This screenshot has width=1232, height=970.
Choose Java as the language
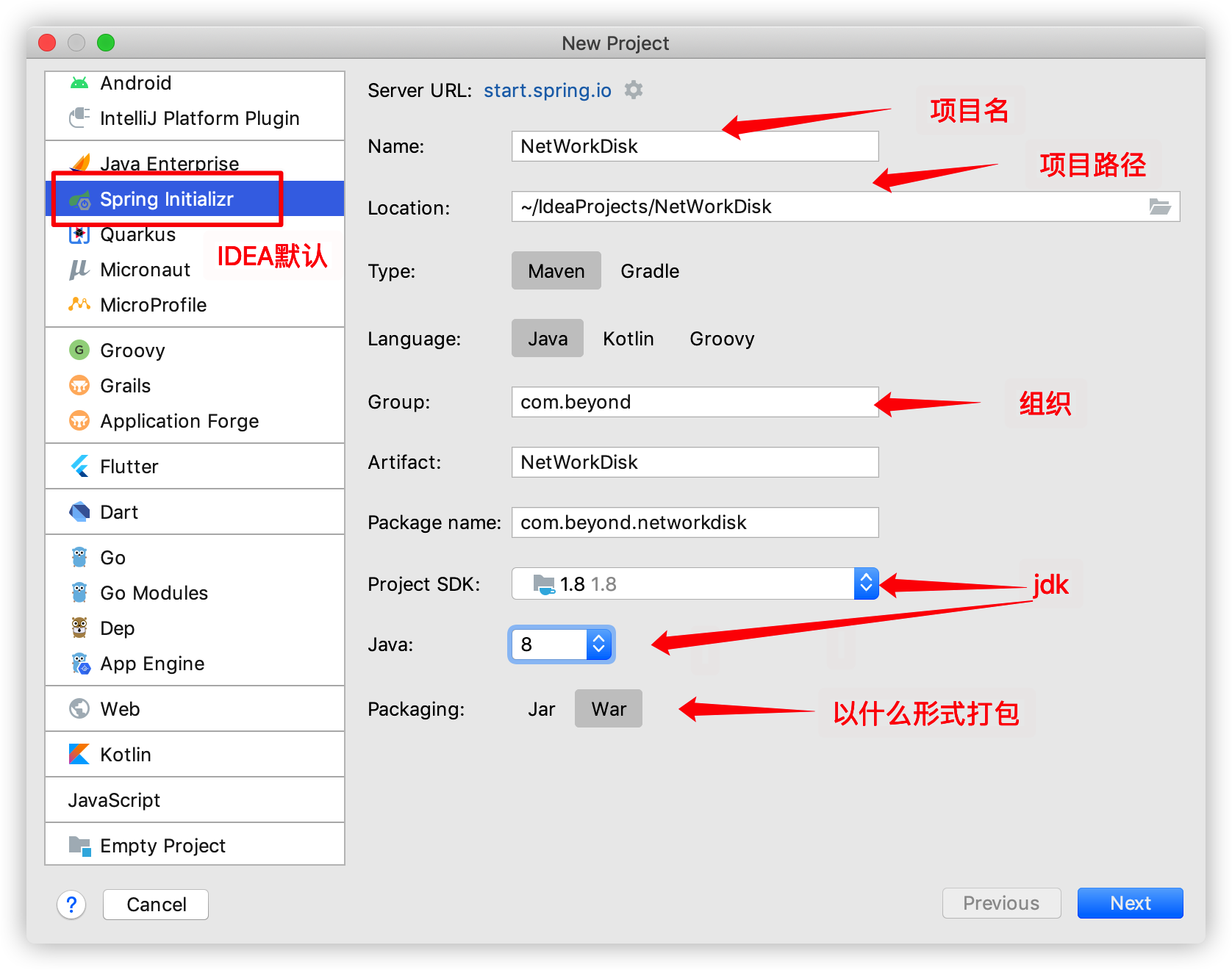(x=548, y=339)
